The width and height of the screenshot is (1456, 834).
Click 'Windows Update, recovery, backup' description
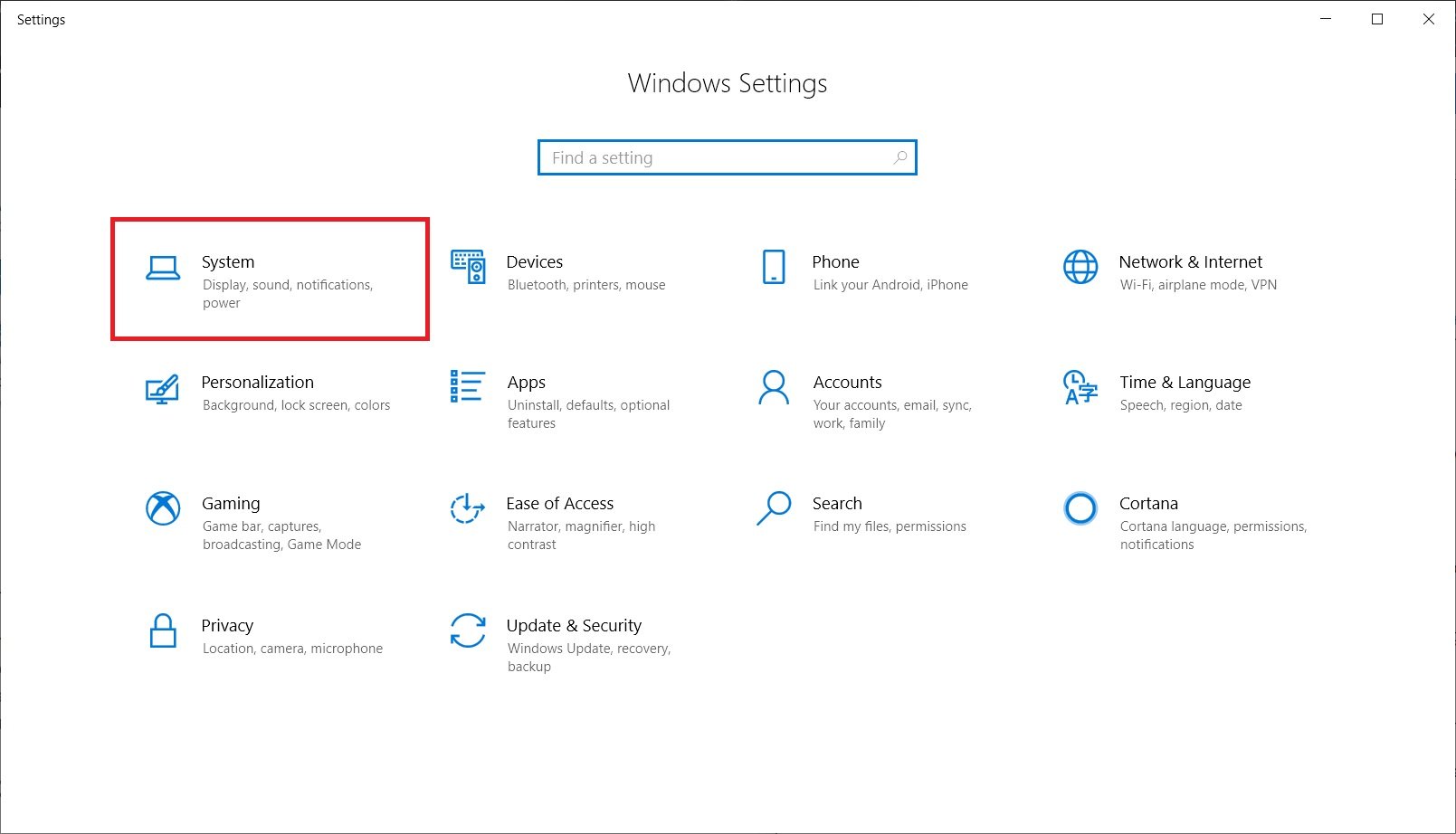(589, 658)
